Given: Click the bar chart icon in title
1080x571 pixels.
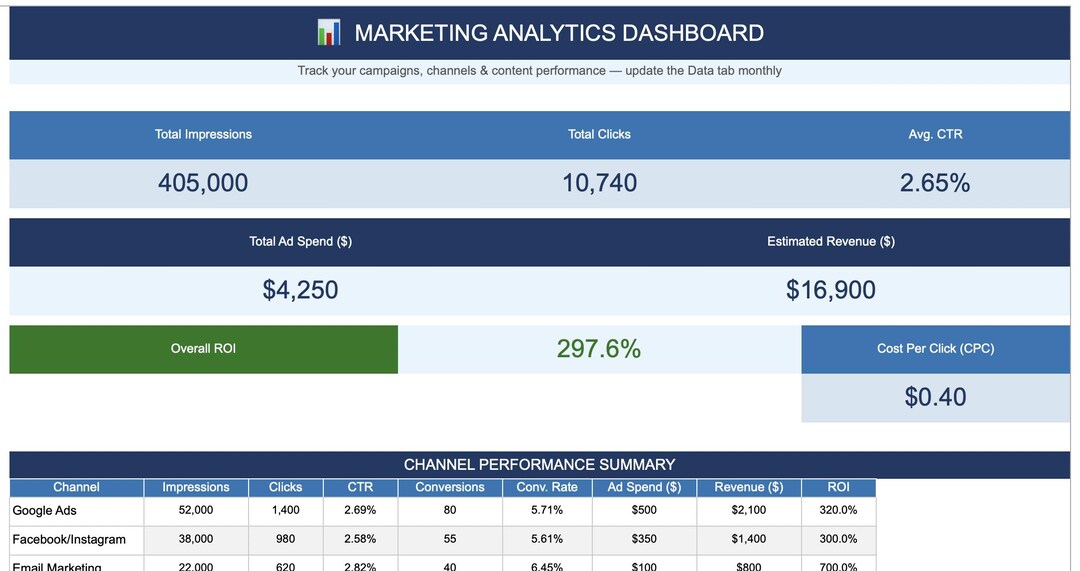Looking at the screenshot, I should pyautogui.click(x=329, y=32).
